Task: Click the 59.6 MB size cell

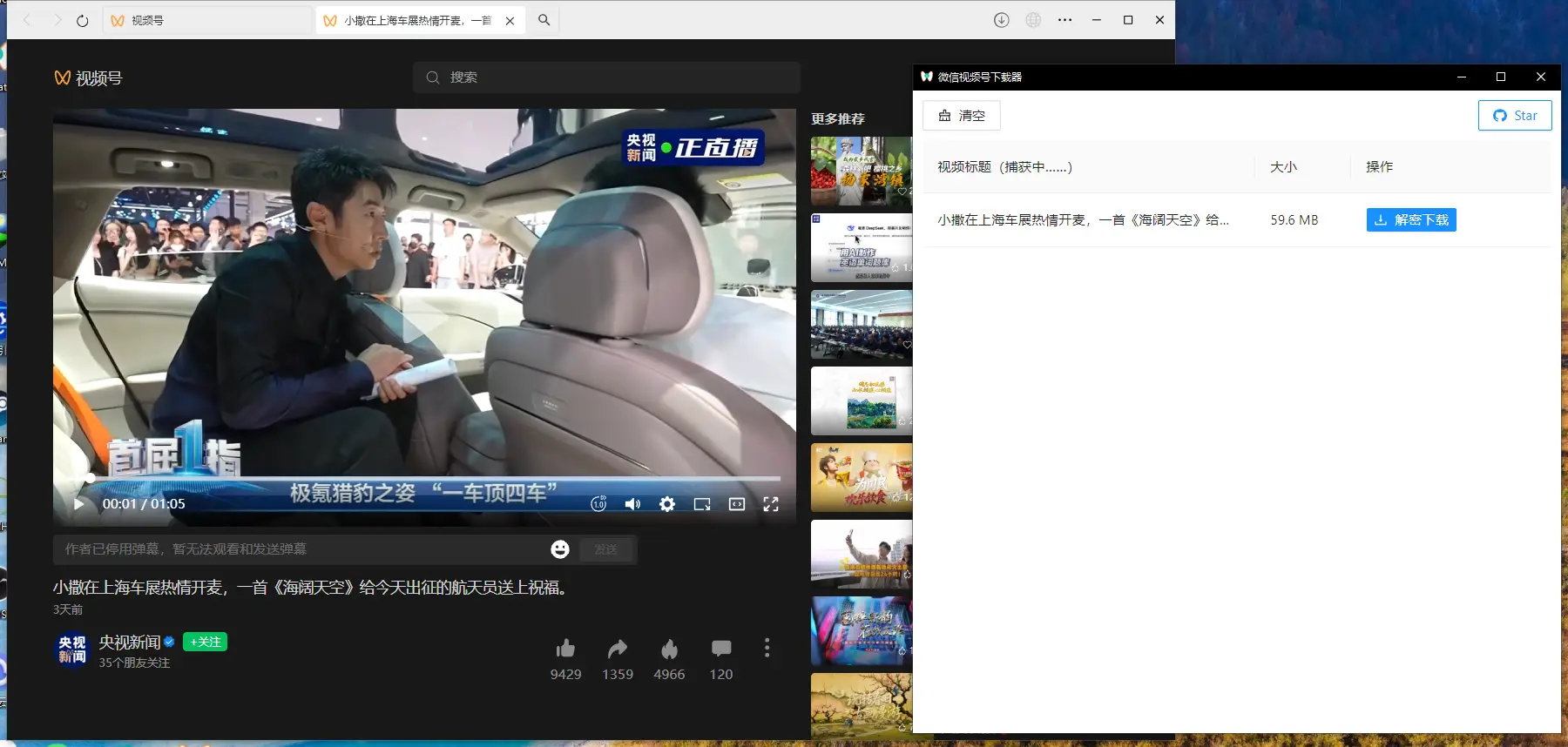Action: pyautogui.click(x=1294, y=220)
